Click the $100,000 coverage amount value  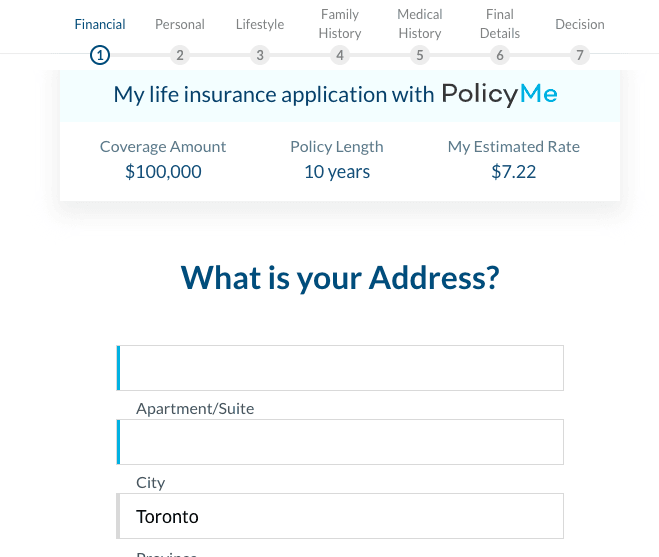pos(163,172)
